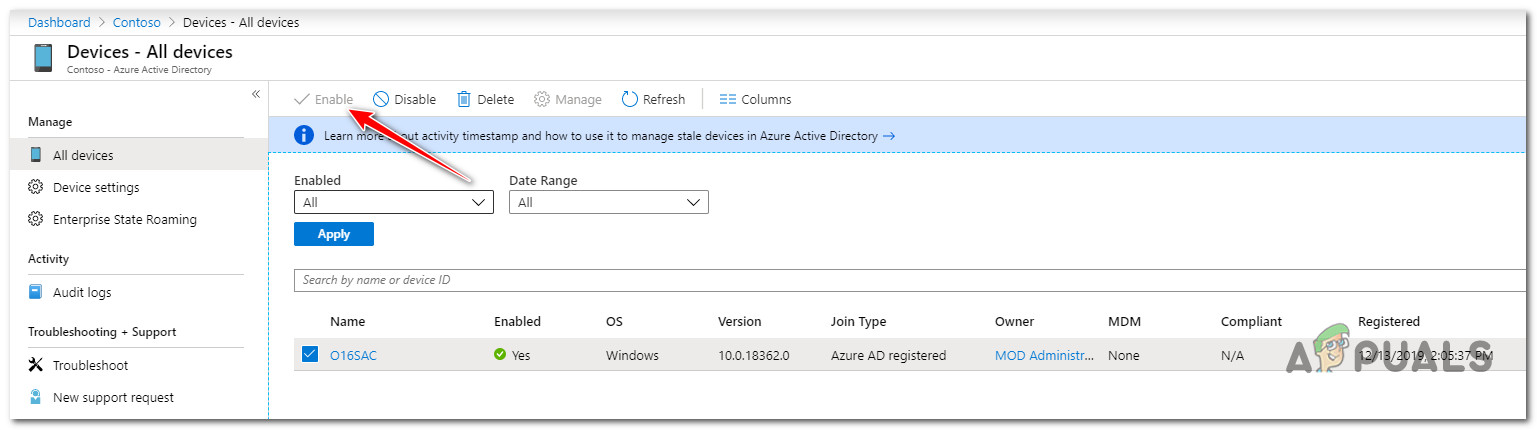Refresh the devices list

point(653,99)
